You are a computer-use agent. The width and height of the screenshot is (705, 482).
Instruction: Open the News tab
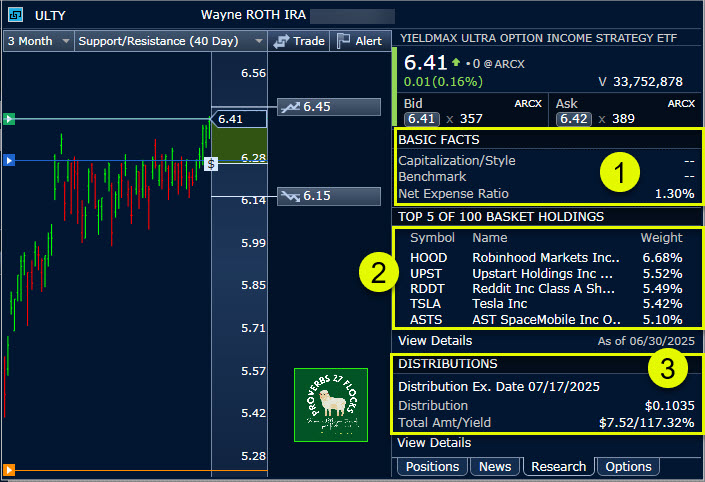(494, 466)
